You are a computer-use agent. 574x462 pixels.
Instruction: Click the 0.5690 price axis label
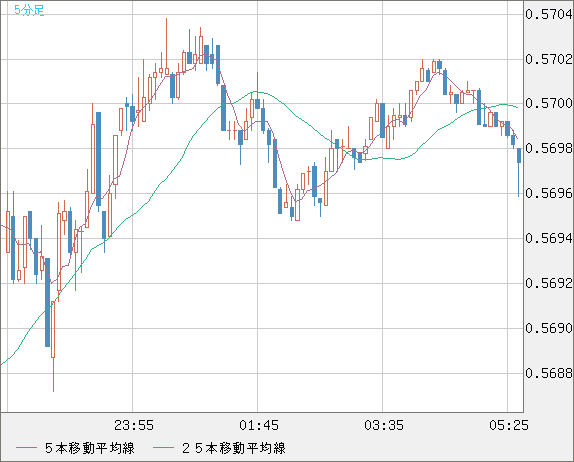point(549,328)
